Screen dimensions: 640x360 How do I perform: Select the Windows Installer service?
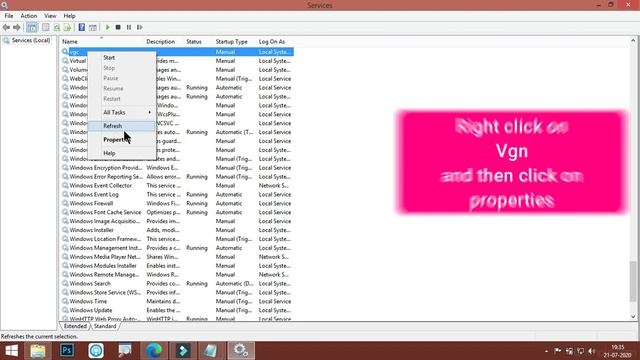(177, 230)
